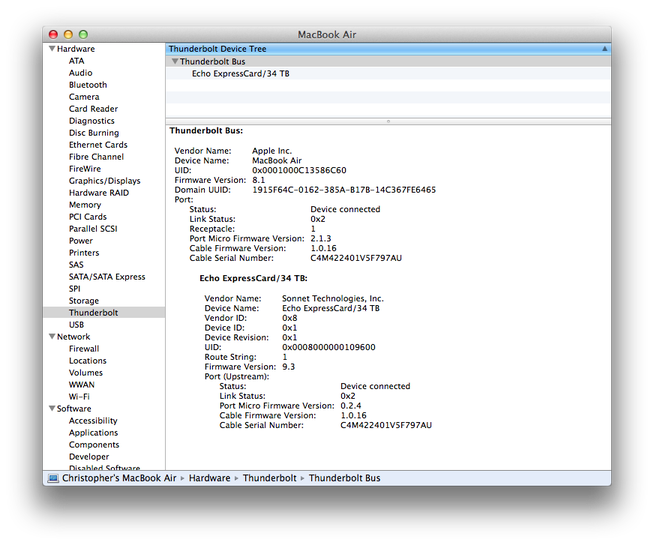The image size is (654, 545).
Task: Click the Network section label
Action: click(x=73, y=337)
